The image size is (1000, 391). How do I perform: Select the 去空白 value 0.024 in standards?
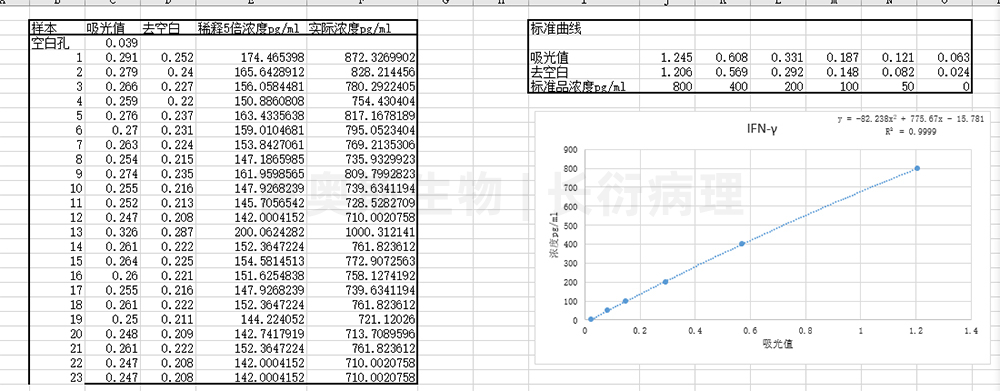pyautogui.click(x=944, y=72)
